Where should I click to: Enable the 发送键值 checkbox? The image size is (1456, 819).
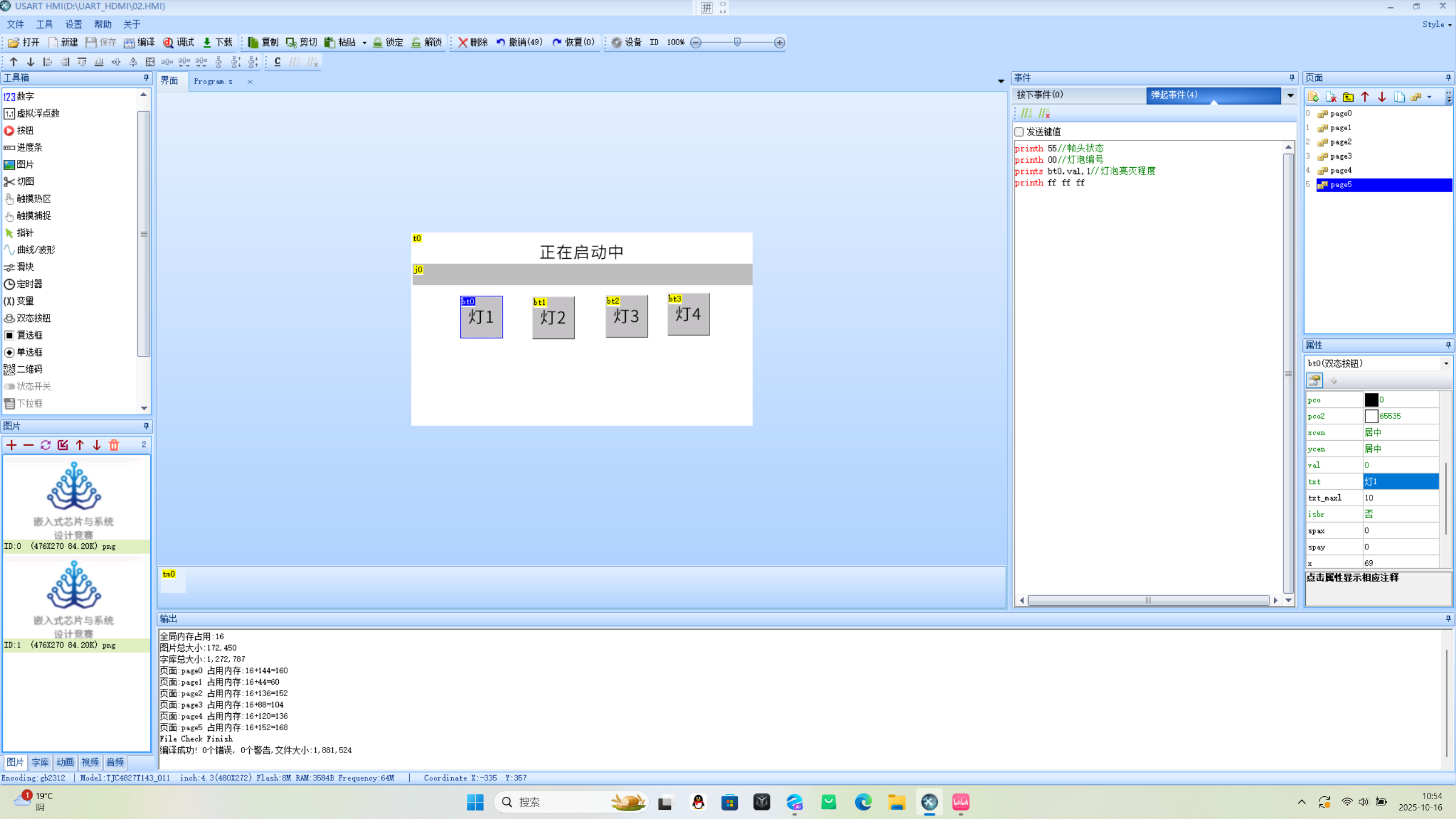[1019, 132]
